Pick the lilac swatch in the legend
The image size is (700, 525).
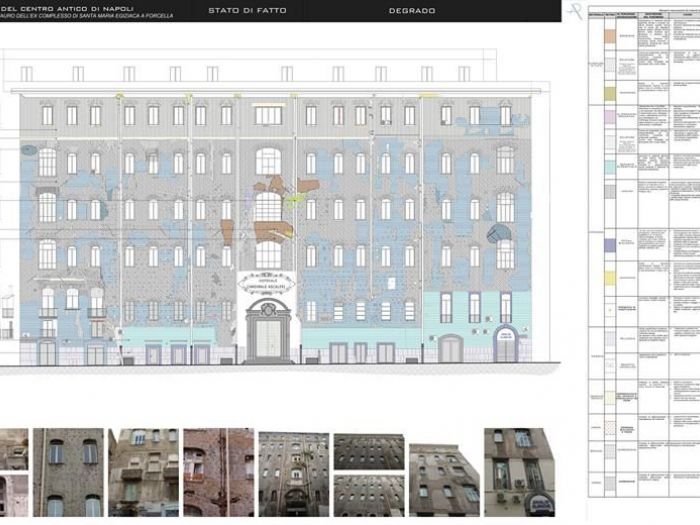pyautogui.click(x=608, y=117)
